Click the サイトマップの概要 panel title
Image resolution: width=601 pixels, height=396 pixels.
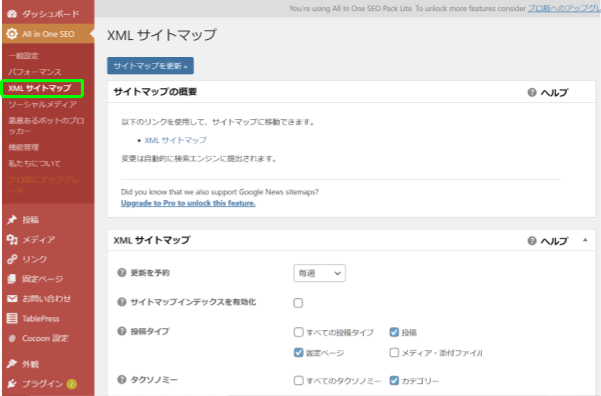155,92
